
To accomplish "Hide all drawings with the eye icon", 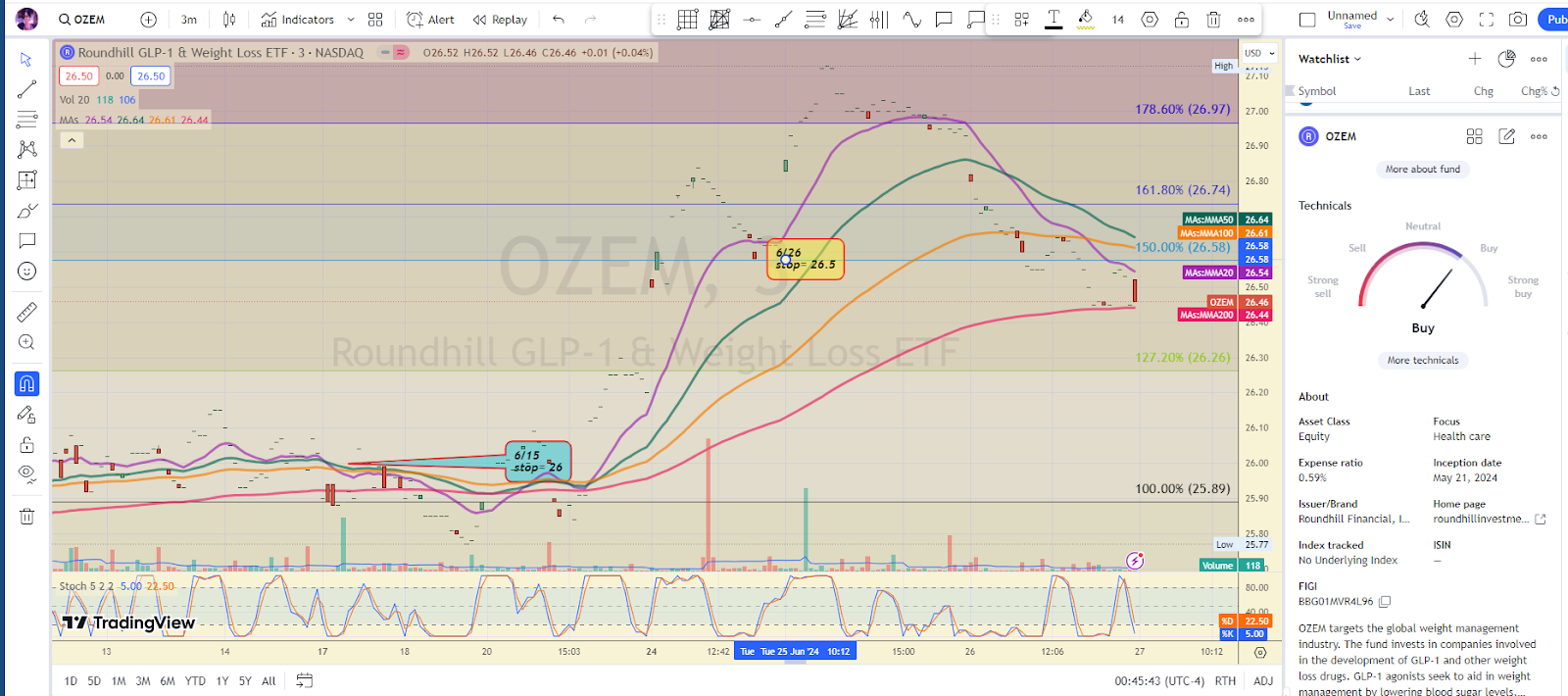I will 26,474.
